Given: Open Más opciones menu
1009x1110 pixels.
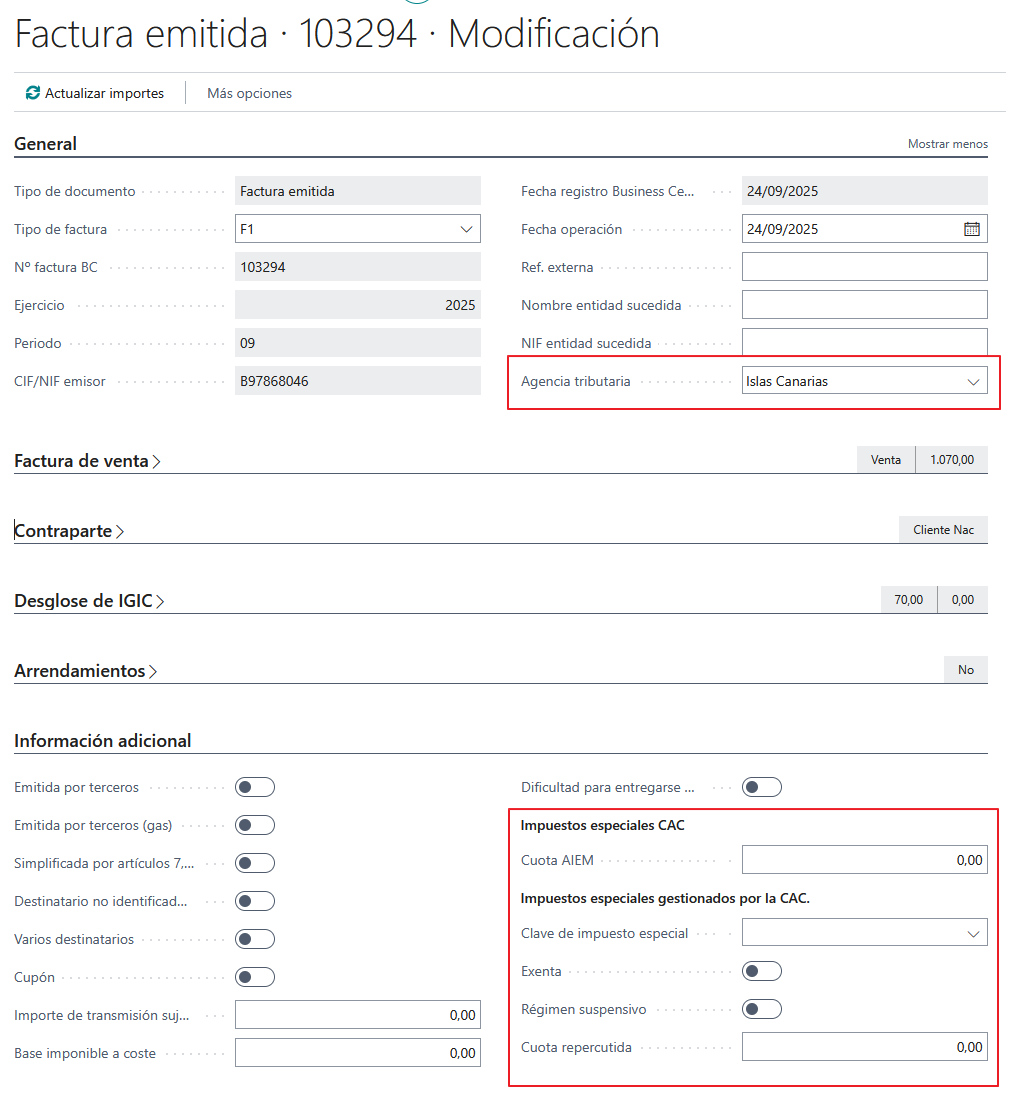Looking at the screenshot, I should [249, 93].
